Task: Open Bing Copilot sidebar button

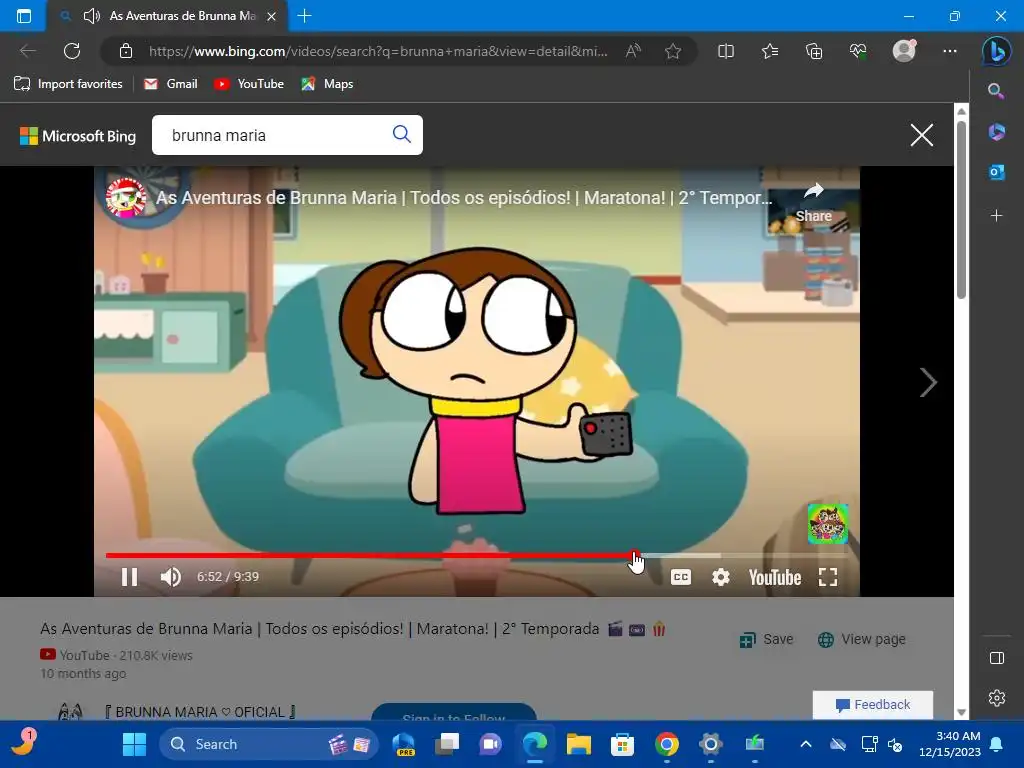Action: pyautogui.click(x=997, y=51)
